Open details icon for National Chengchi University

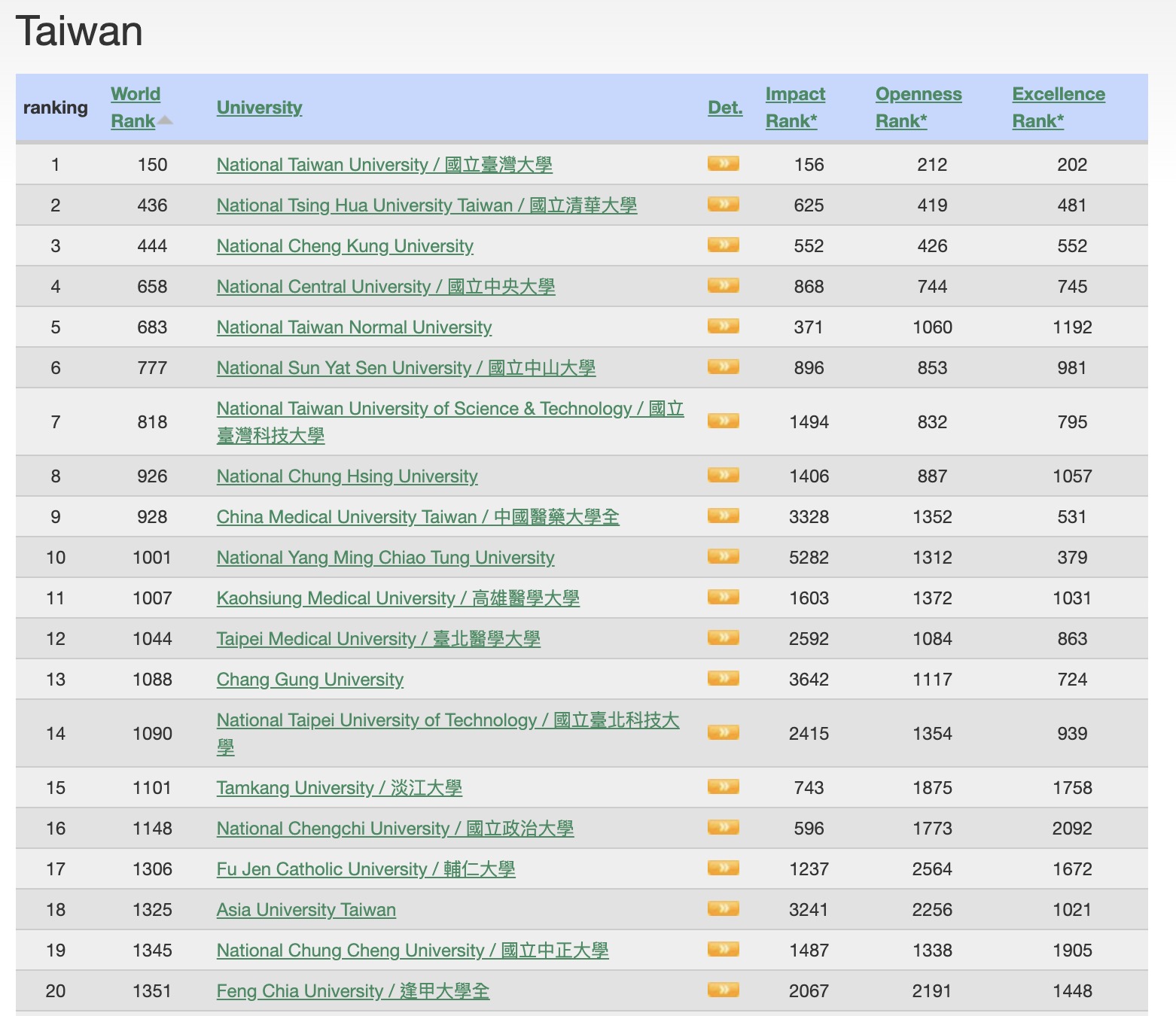click(x=723, y=827)
